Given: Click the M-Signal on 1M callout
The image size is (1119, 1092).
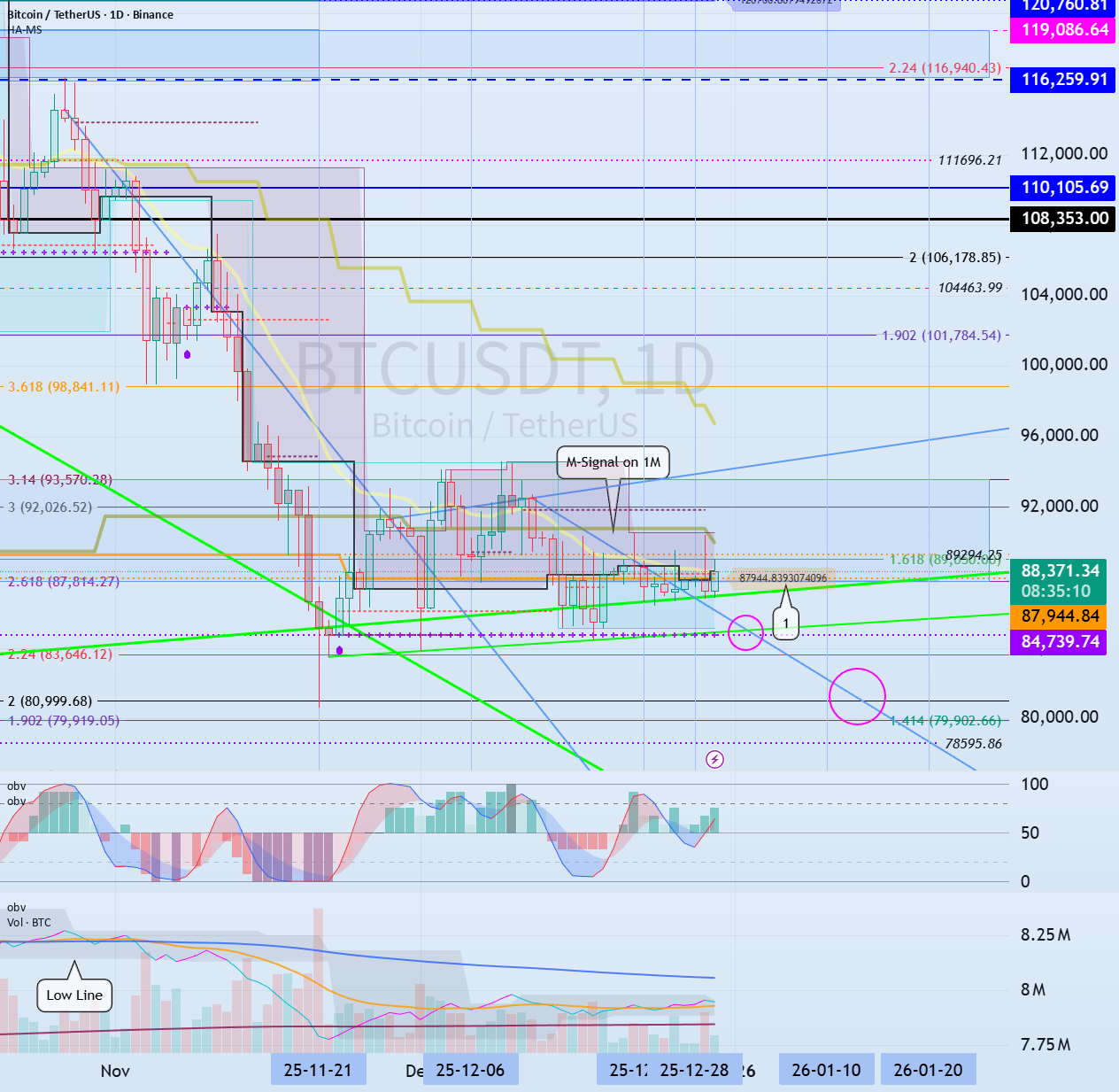Looking at the screenshot, I should tap(613, 462).
